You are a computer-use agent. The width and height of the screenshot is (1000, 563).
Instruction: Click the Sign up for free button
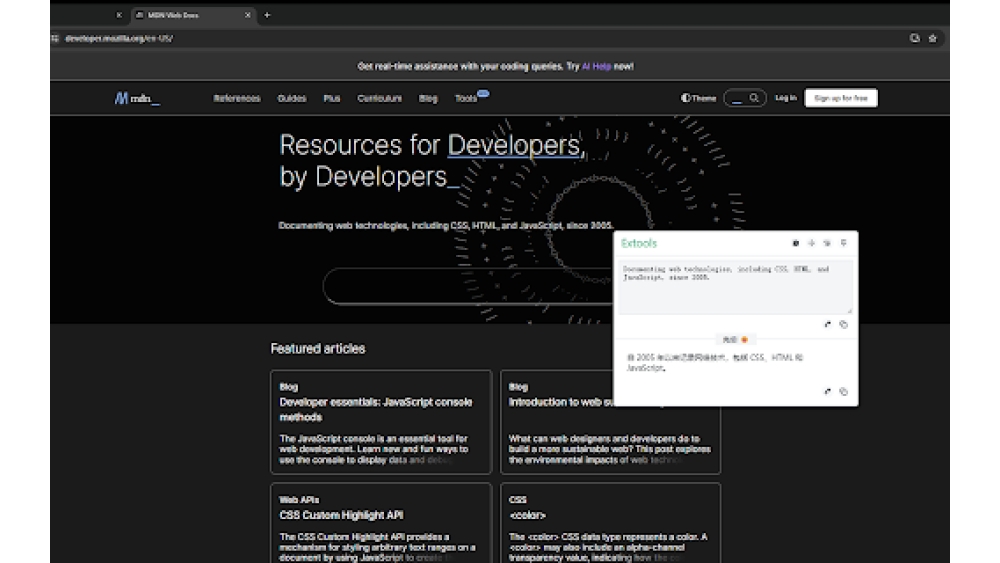841,98
